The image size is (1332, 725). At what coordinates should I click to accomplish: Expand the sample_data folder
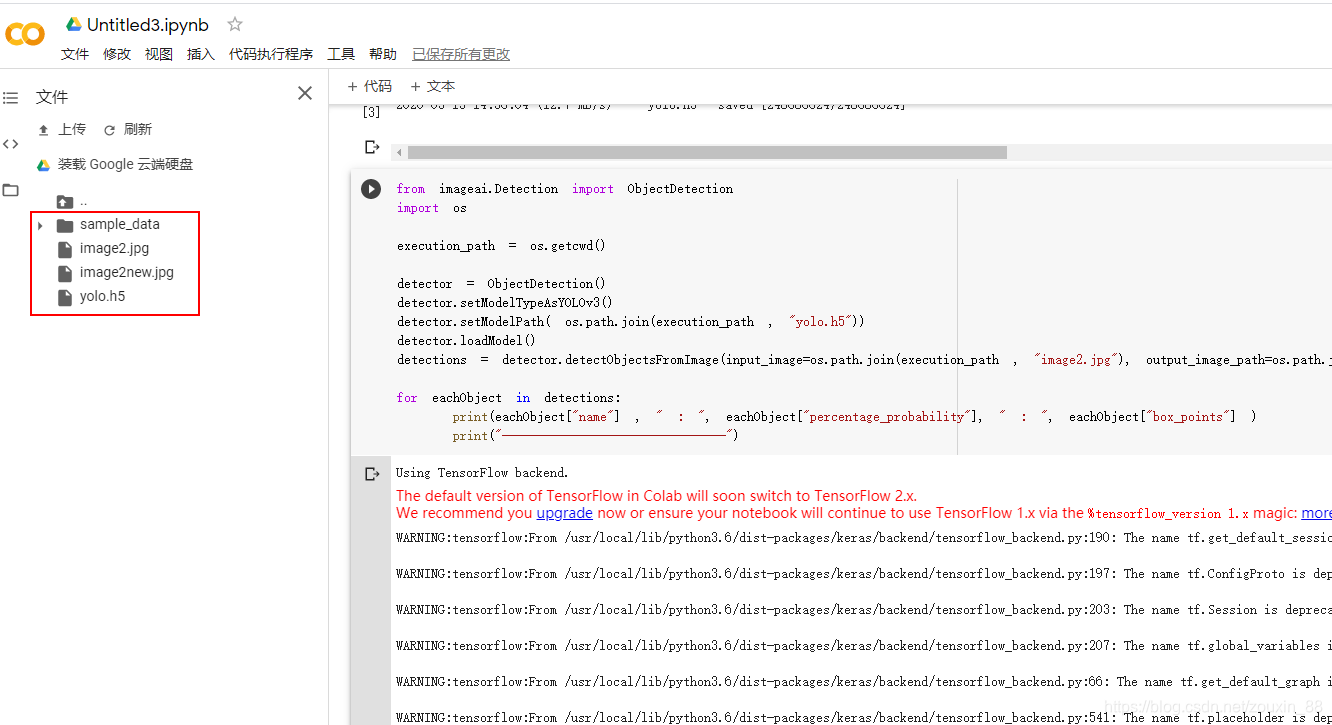[40, 224]
